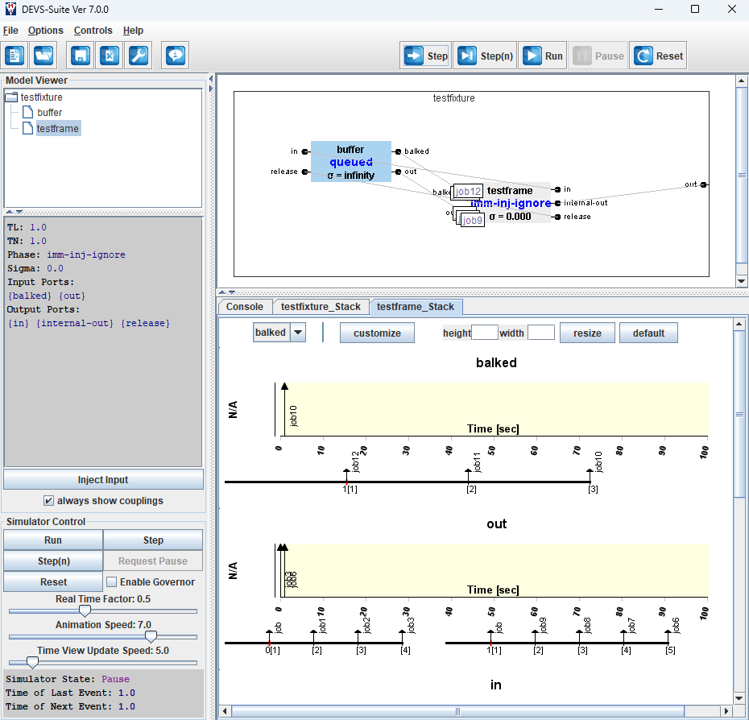Switch to the Console tab

pos(244,307)
